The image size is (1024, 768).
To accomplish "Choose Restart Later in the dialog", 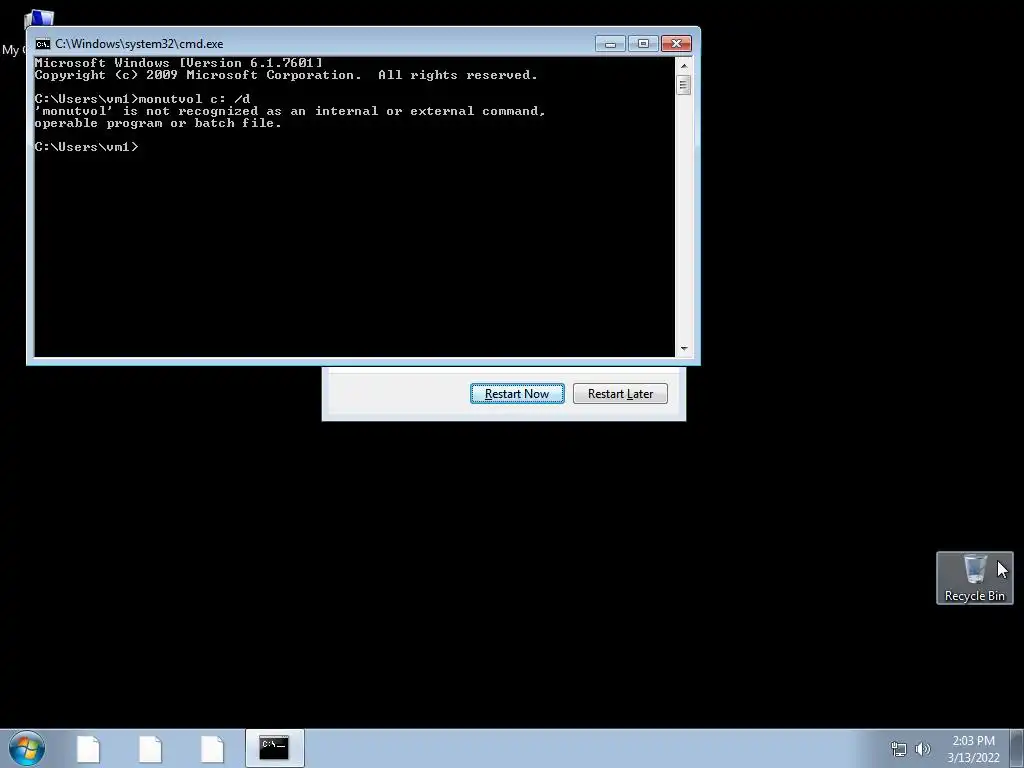I will (620, 394).
